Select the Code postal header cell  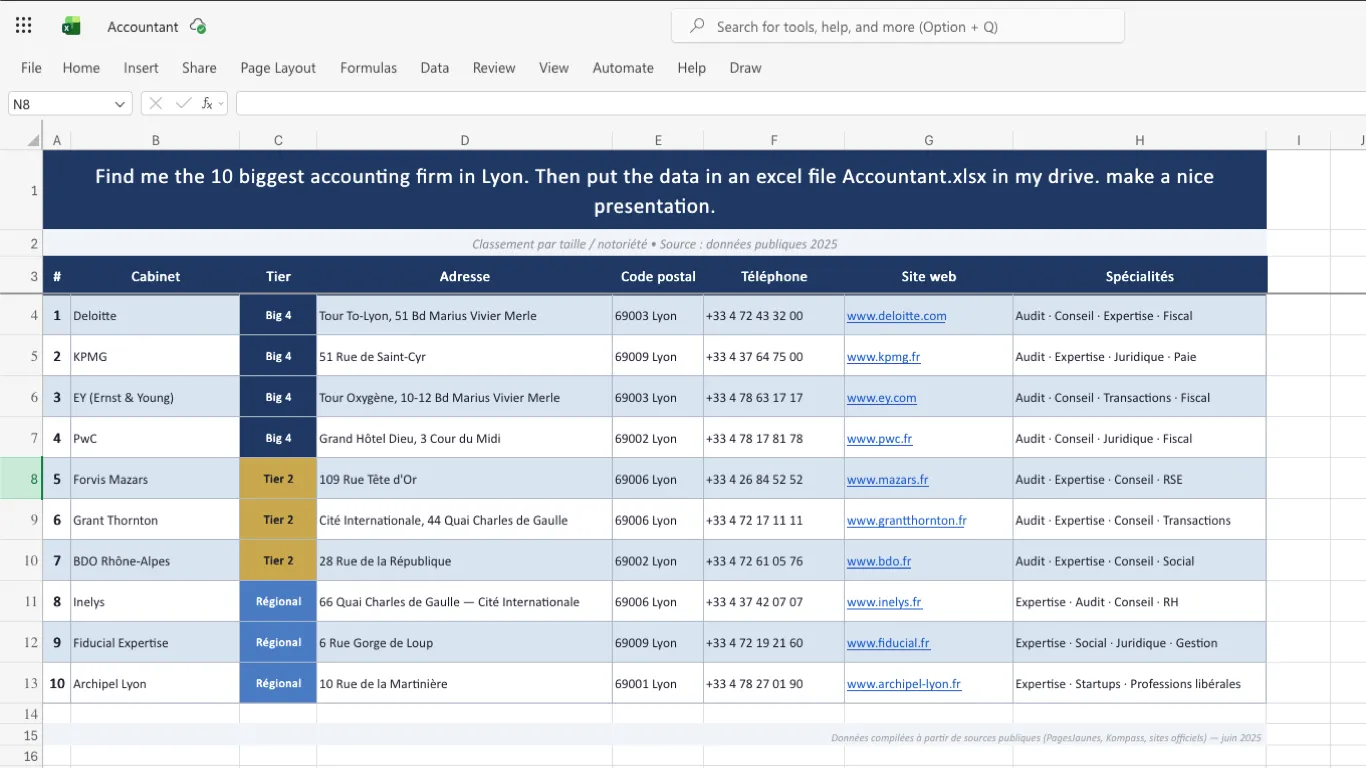coord(658,276)
